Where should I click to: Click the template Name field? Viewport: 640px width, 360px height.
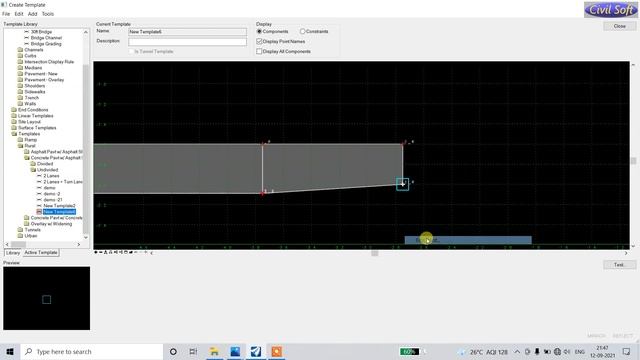click(187, 31)
